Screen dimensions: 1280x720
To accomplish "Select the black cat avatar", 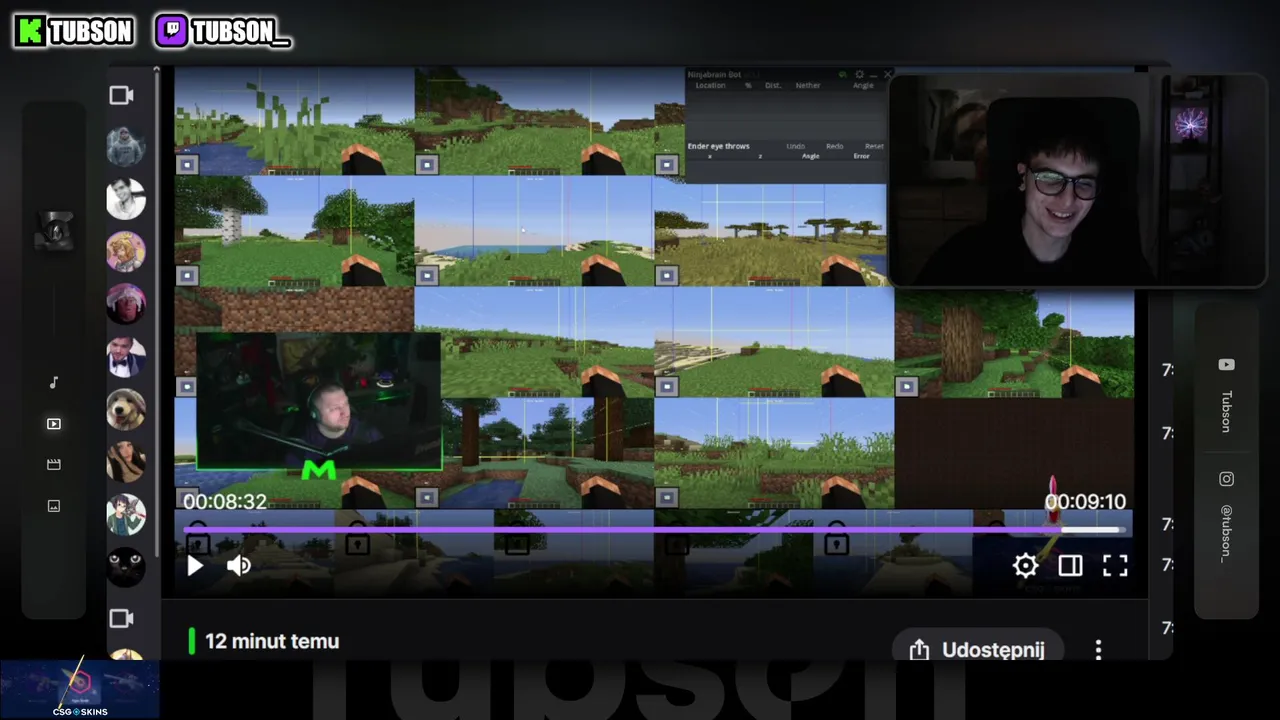I will (x=126, y=567).
